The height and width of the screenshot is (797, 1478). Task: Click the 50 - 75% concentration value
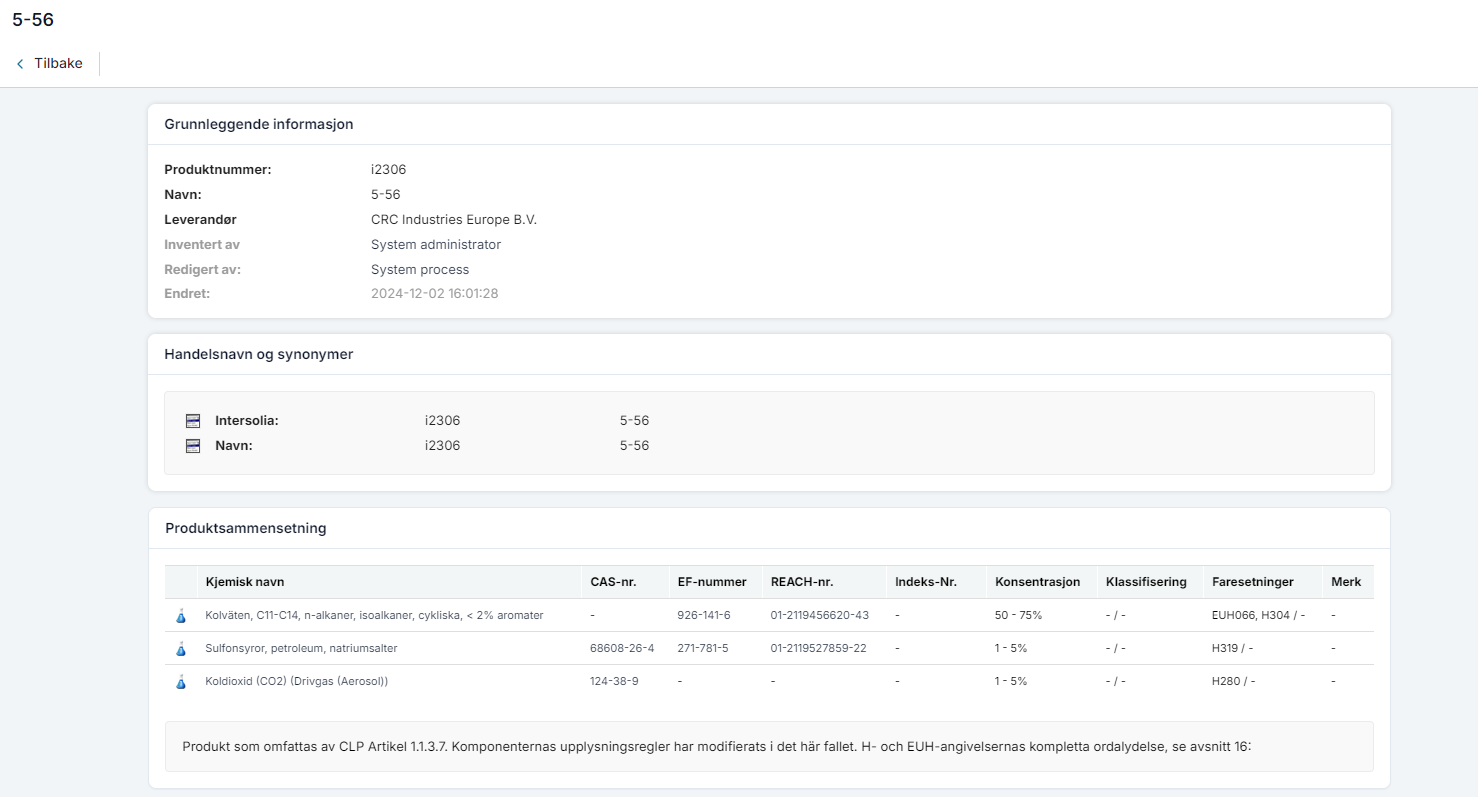1018,616
